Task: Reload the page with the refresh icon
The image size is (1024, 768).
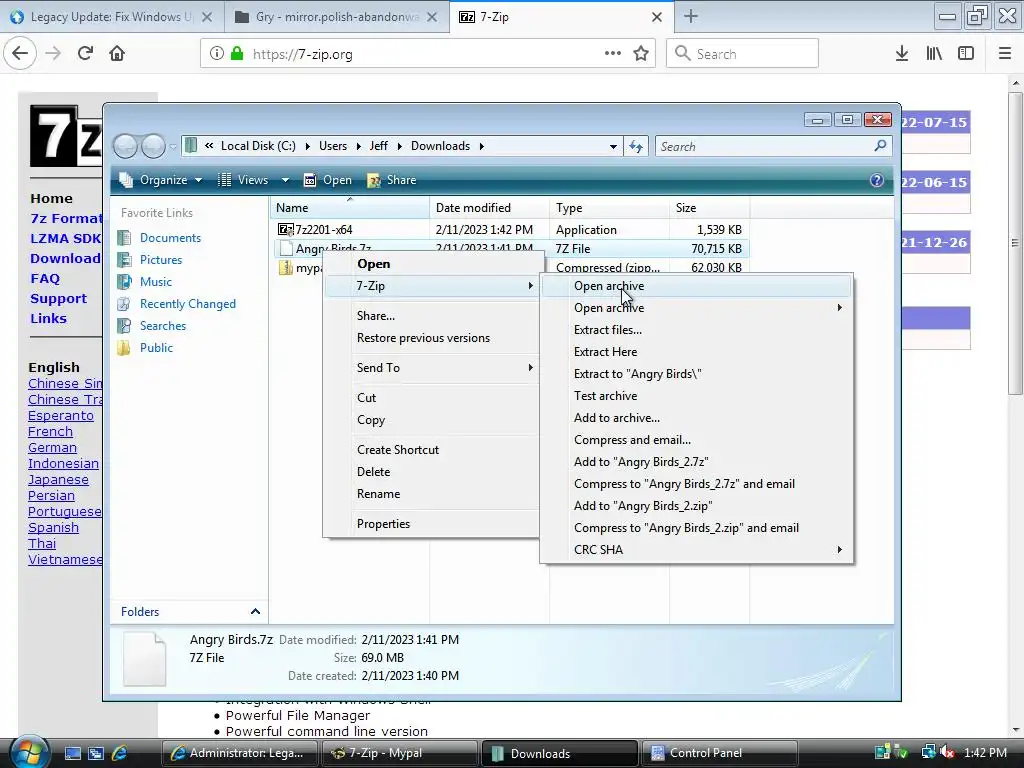Action: (x=86, y=53)
